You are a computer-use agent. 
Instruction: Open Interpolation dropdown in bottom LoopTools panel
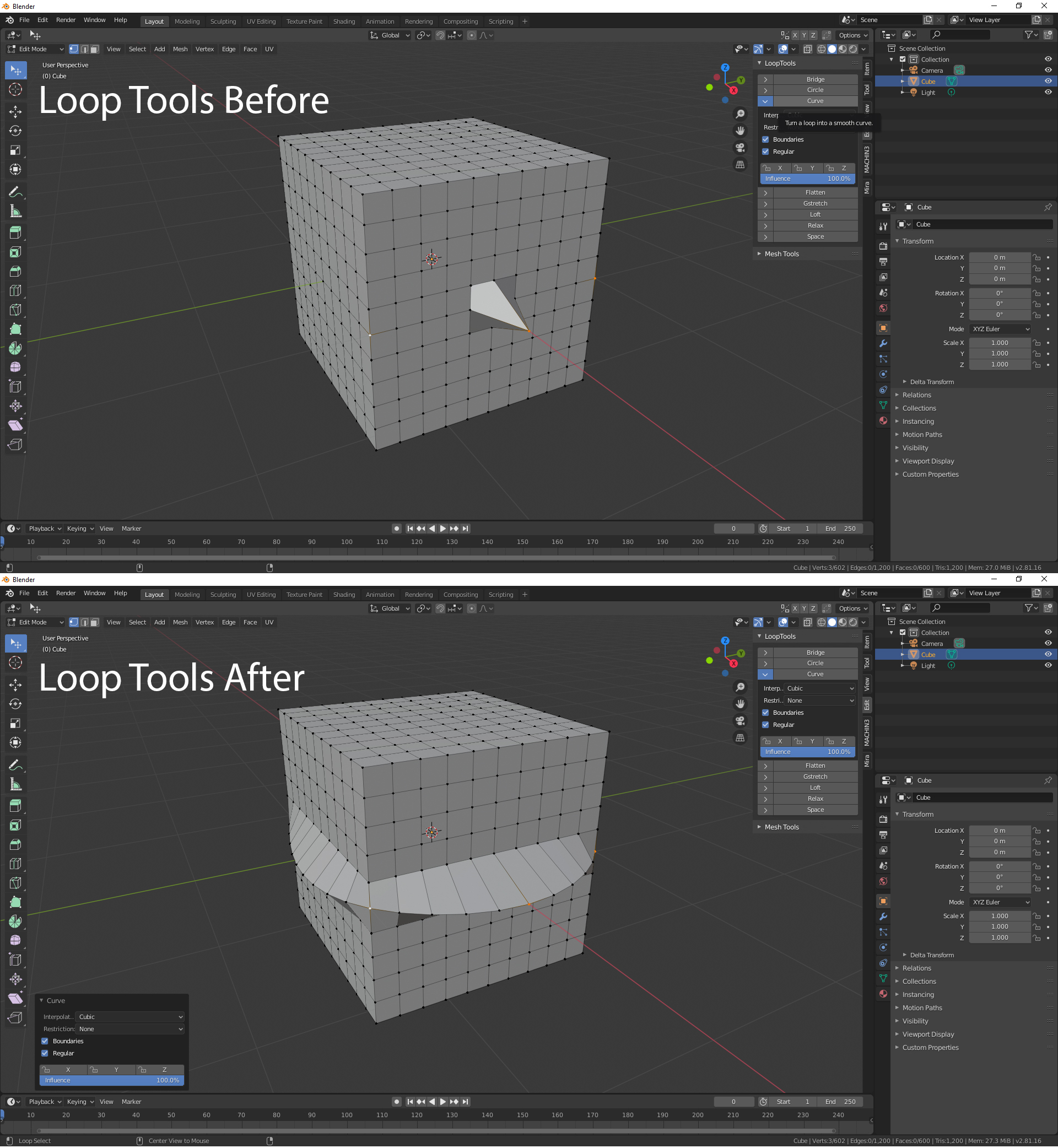(x=820, y=688)
